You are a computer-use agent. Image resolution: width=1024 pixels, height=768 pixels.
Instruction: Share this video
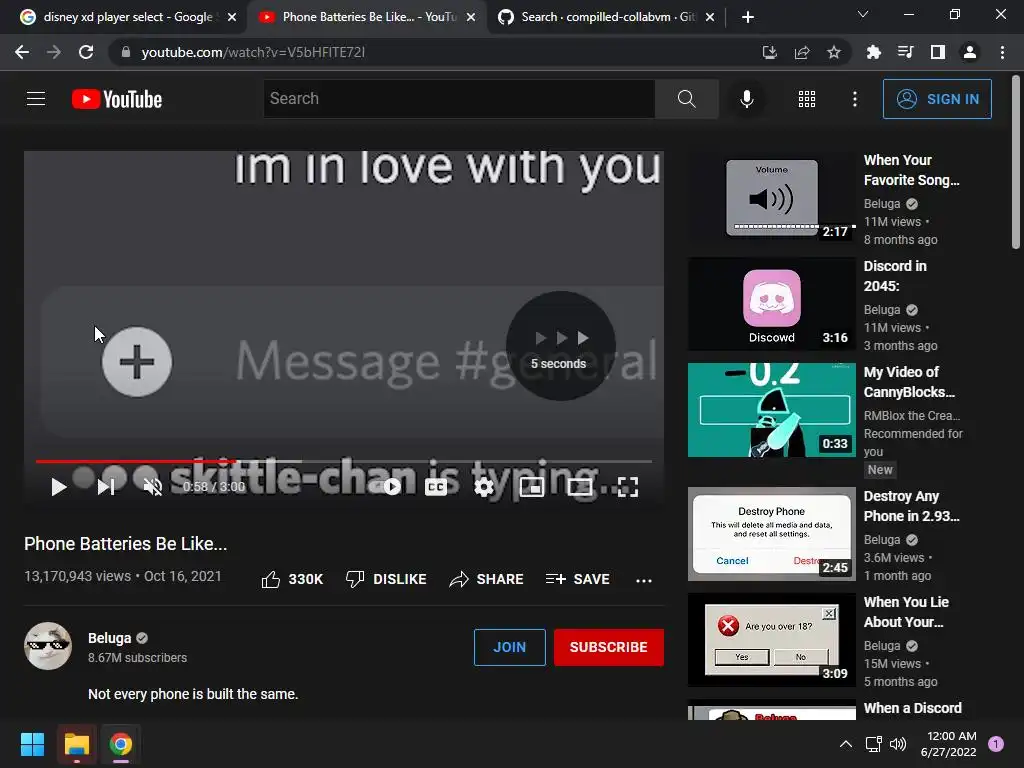(487, 579)
